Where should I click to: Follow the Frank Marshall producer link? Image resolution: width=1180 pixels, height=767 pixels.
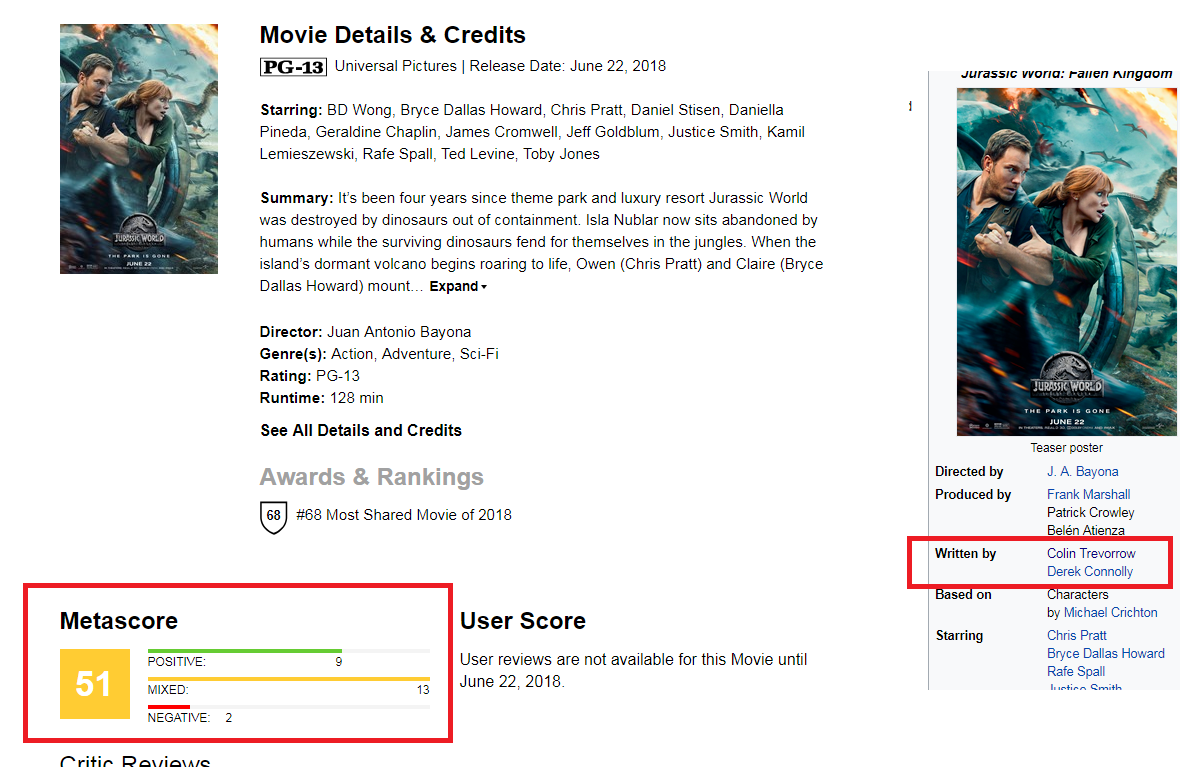(x=1088, y=495)
